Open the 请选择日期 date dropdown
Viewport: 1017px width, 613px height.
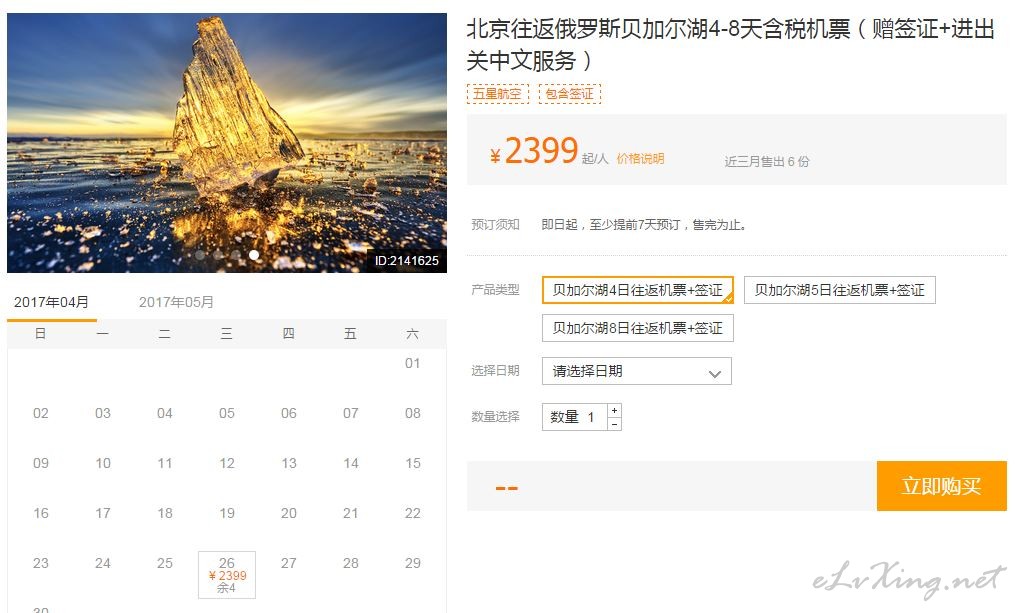(636, 371)
